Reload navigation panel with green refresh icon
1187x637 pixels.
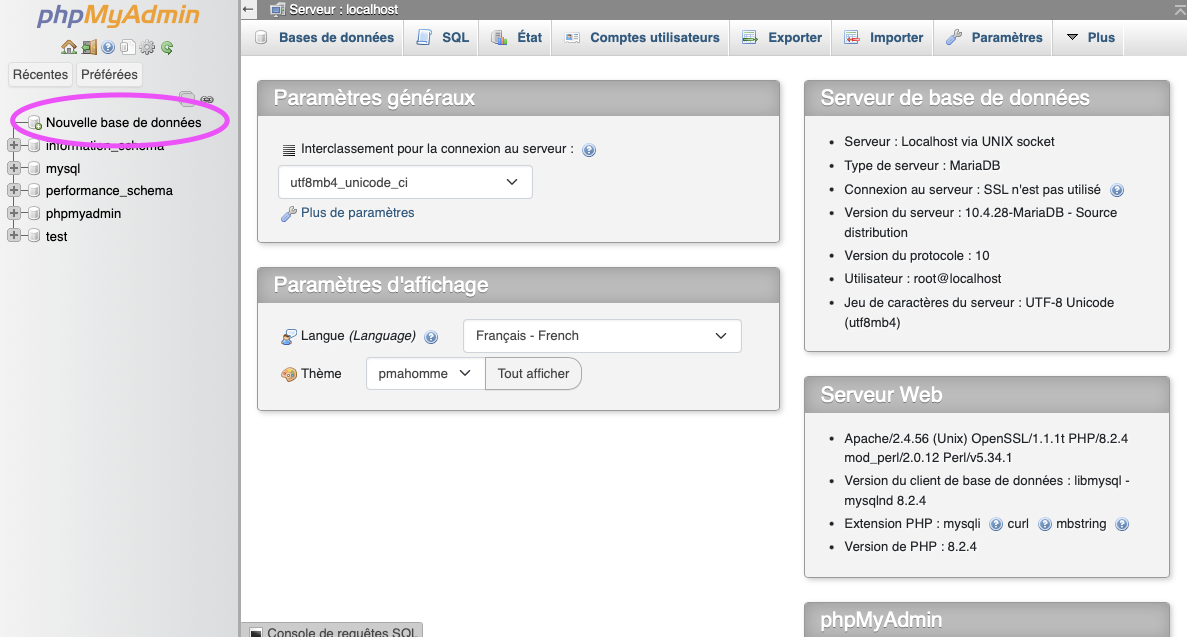pos(167,47)
